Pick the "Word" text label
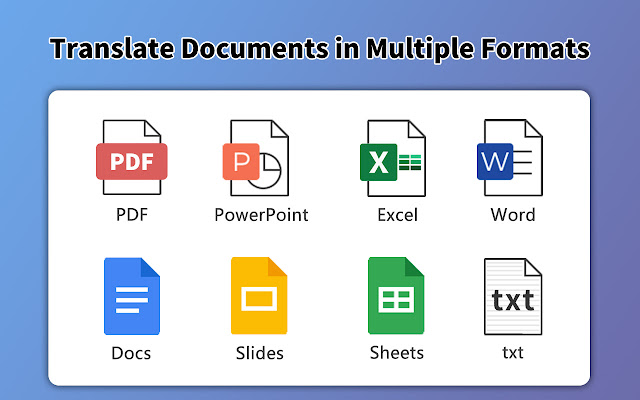Image resolution: width=640 pixels, height=400 pixels. 513,215
